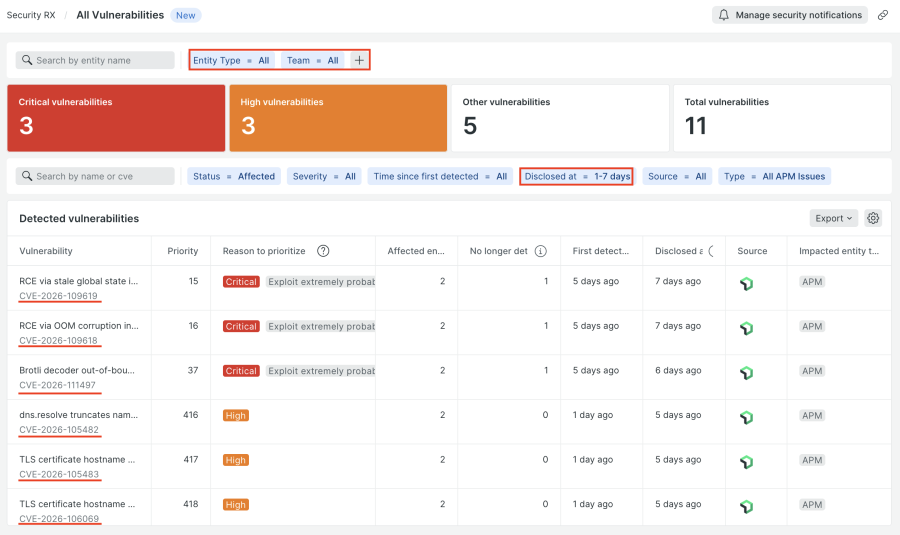Image resolution: width=900 pixels, height=535 pixels.
Task: Click the source icon for CVE-2026-111497
Action: [746, 373]
